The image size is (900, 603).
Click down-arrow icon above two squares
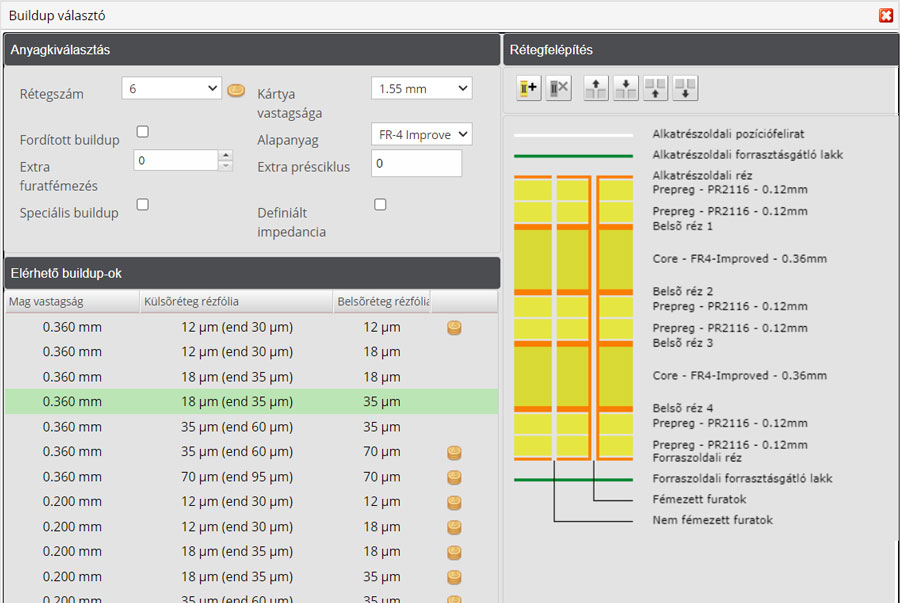626,88
